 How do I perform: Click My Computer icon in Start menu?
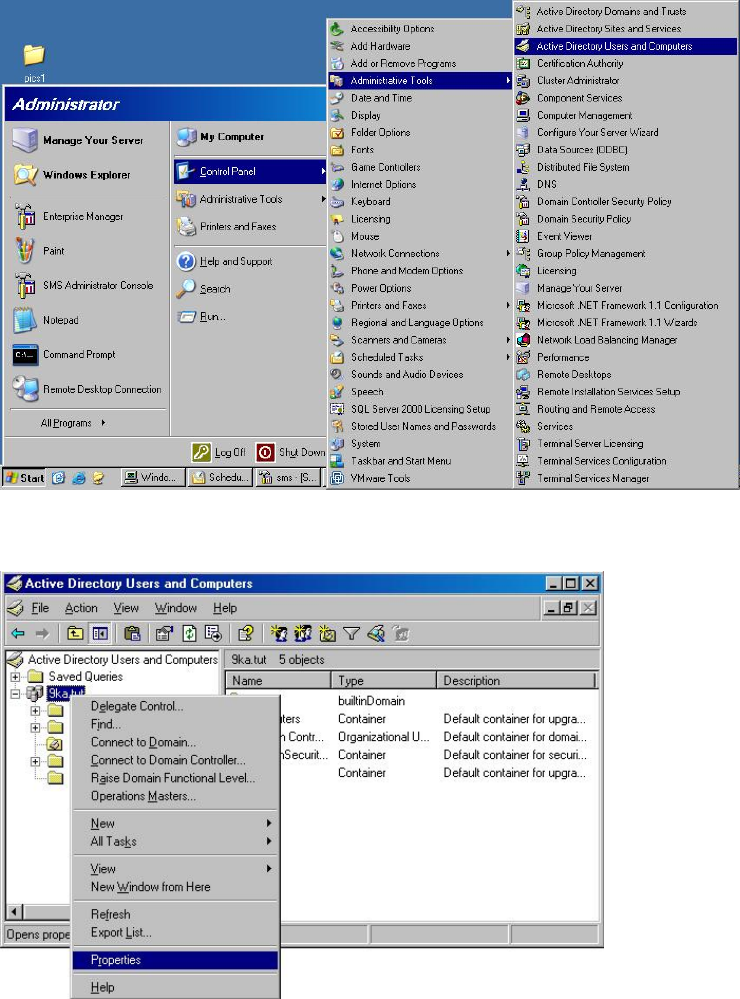[x=187, y=136]
